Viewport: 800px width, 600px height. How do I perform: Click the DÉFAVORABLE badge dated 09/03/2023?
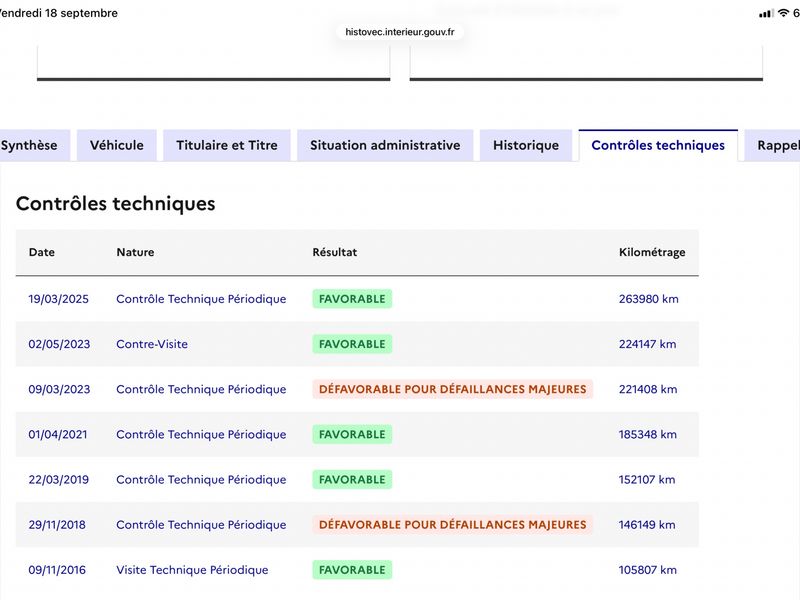coord(453,389)
